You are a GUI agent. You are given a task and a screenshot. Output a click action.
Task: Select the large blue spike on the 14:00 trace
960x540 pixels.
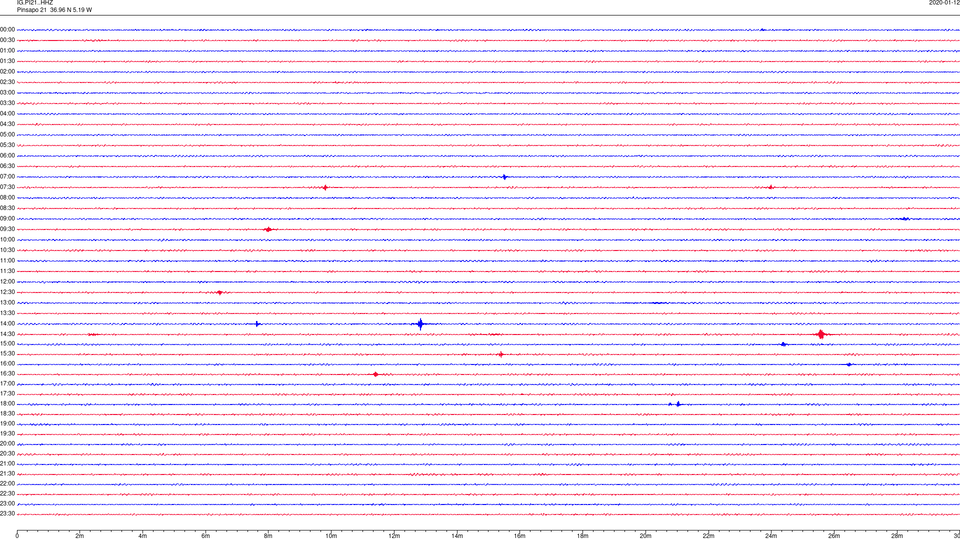[x=421, y=324]
